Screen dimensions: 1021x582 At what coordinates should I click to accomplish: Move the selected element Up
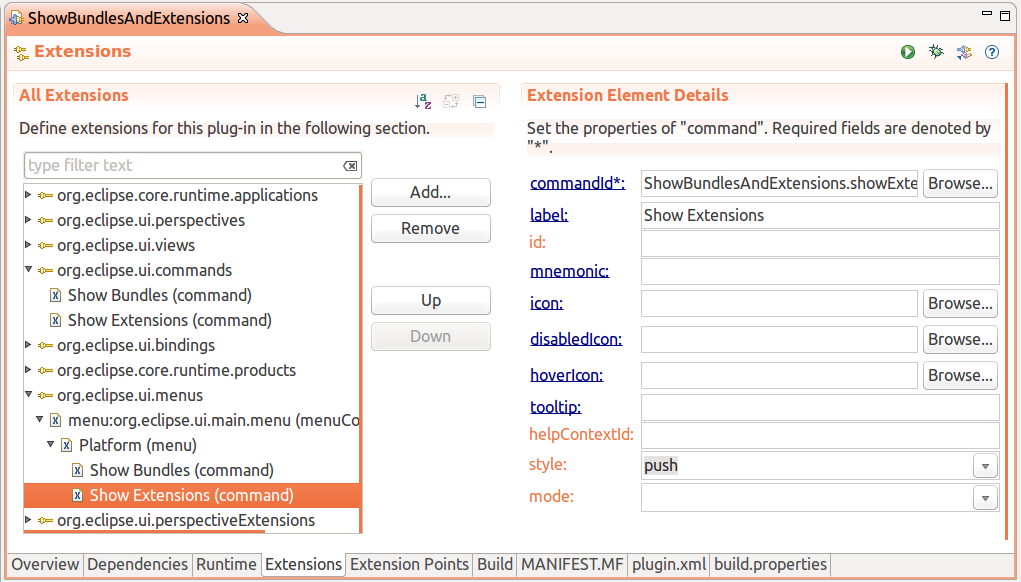coord(430,301)
